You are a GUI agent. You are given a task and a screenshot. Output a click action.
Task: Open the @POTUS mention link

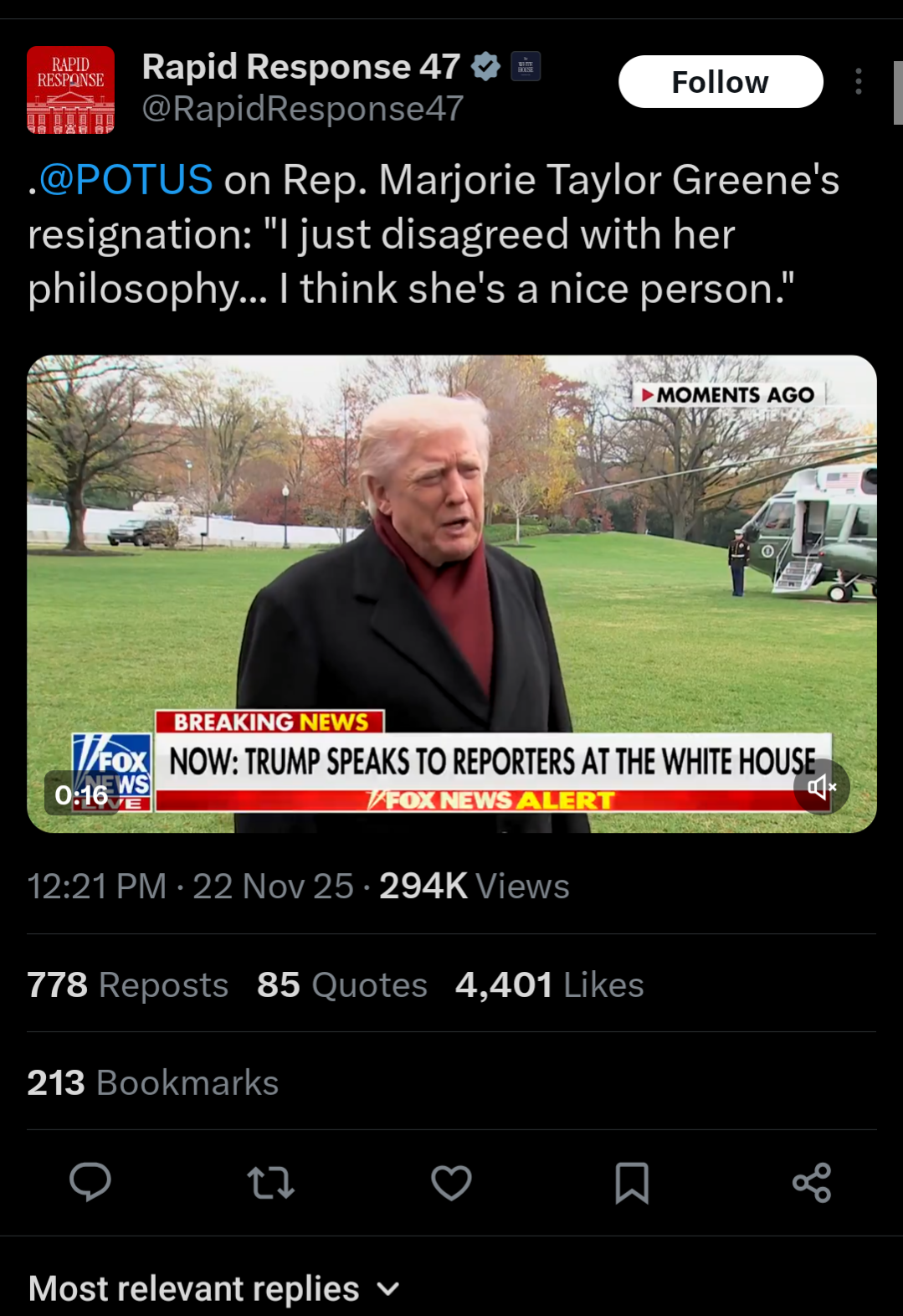pos(126,179)
